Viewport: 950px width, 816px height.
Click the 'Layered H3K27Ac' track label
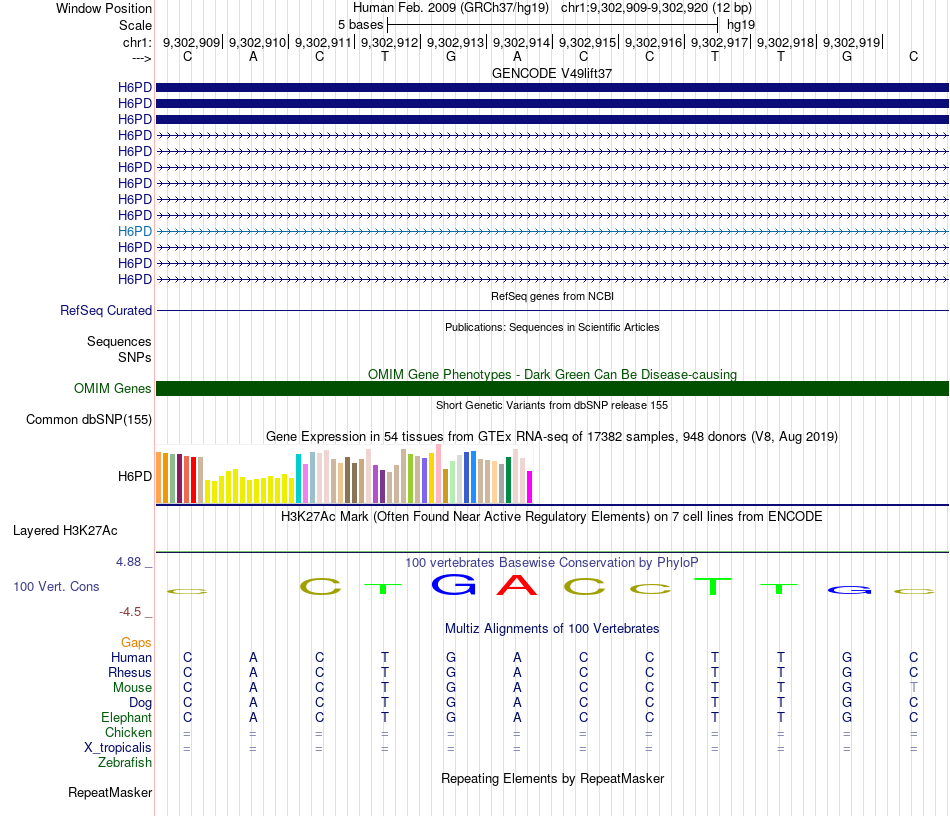coord(65,531)
